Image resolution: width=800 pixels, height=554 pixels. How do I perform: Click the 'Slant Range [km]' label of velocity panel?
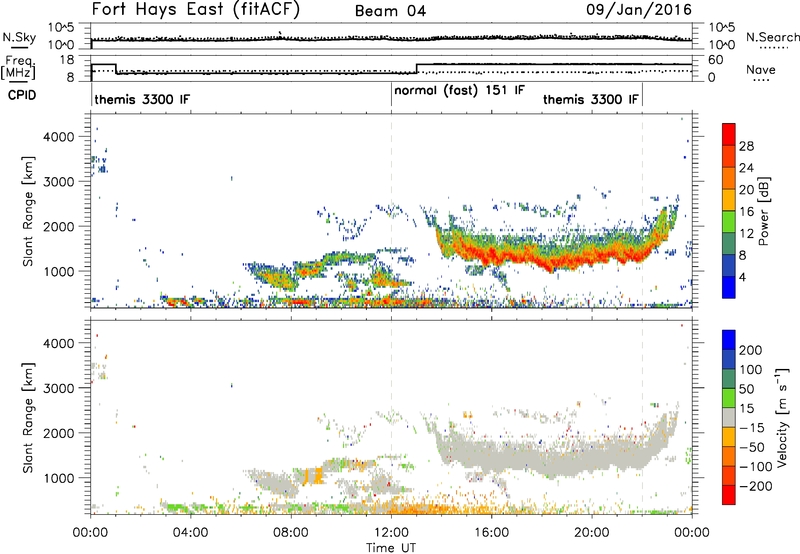coord(28,417)
